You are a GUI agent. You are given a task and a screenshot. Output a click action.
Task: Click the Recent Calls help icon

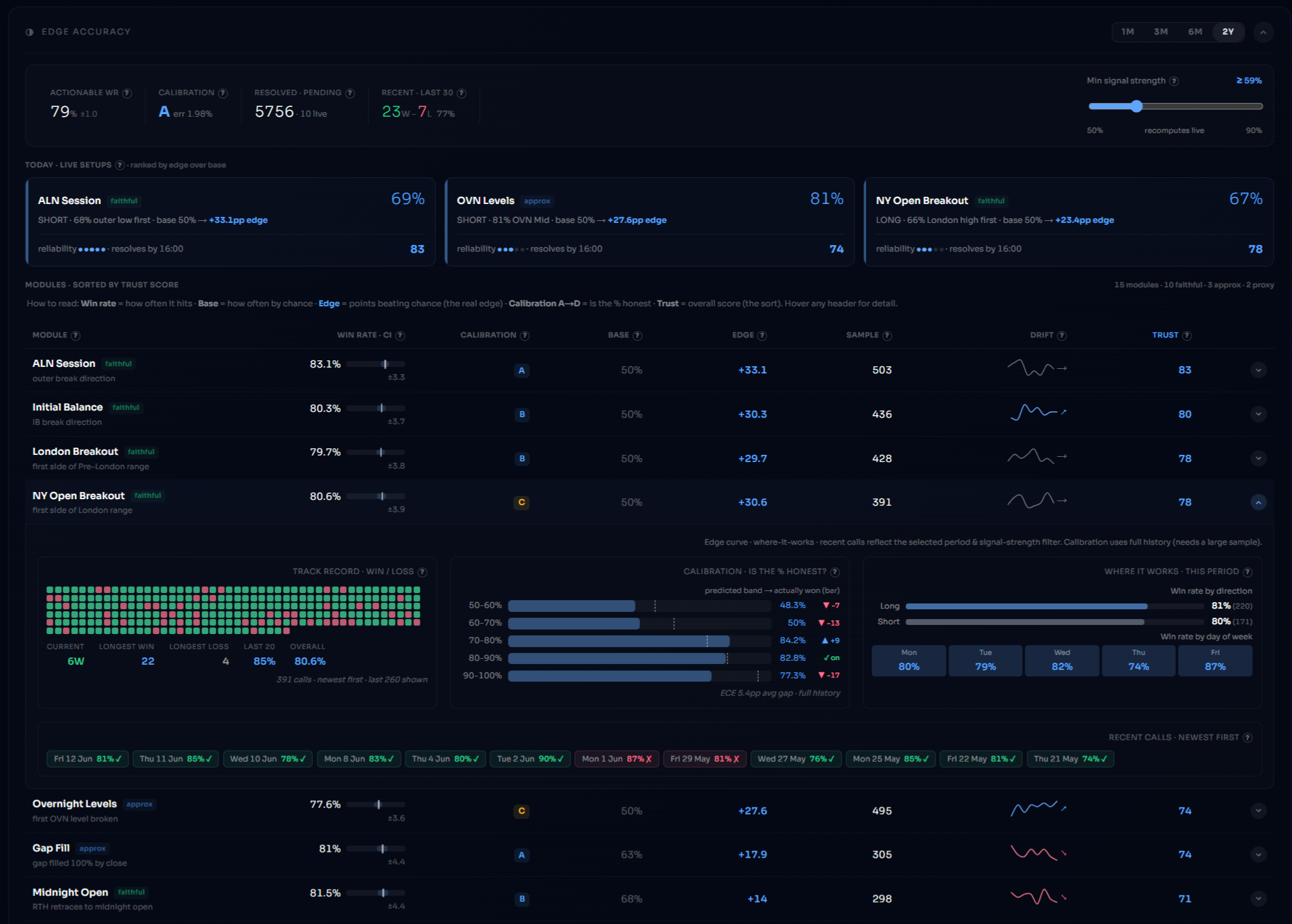(x=1248, y=738)
